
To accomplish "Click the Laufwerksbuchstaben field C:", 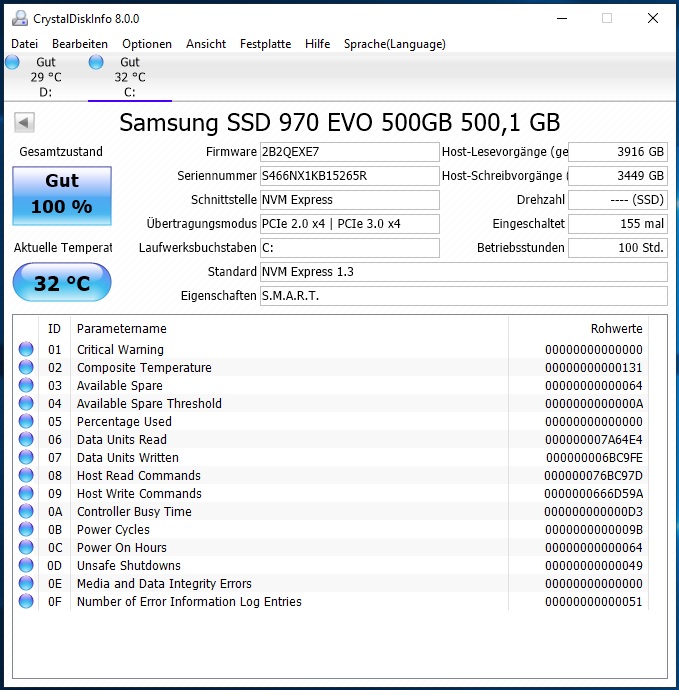I will (350, 248).
